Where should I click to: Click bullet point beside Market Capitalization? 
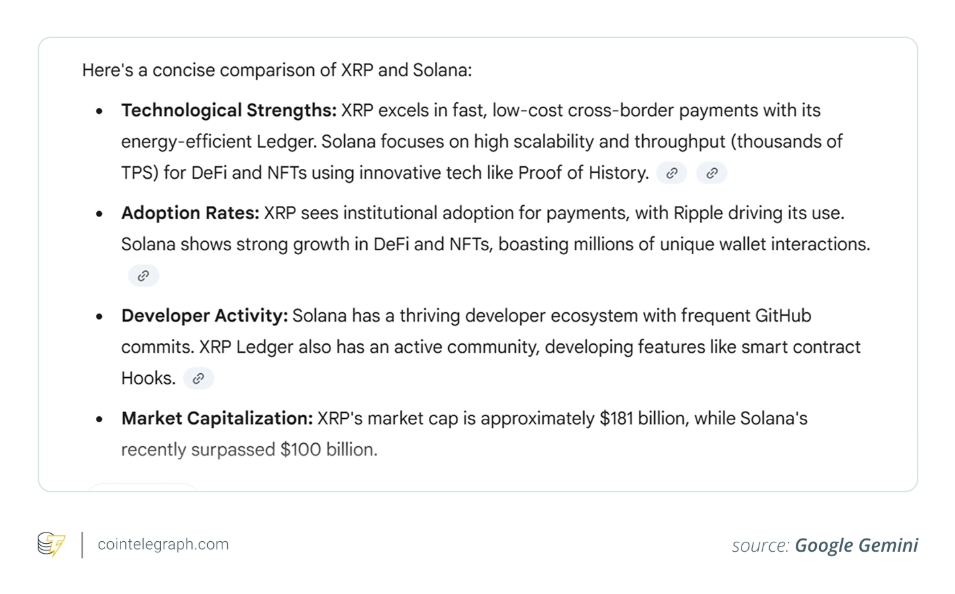[99, 420]
